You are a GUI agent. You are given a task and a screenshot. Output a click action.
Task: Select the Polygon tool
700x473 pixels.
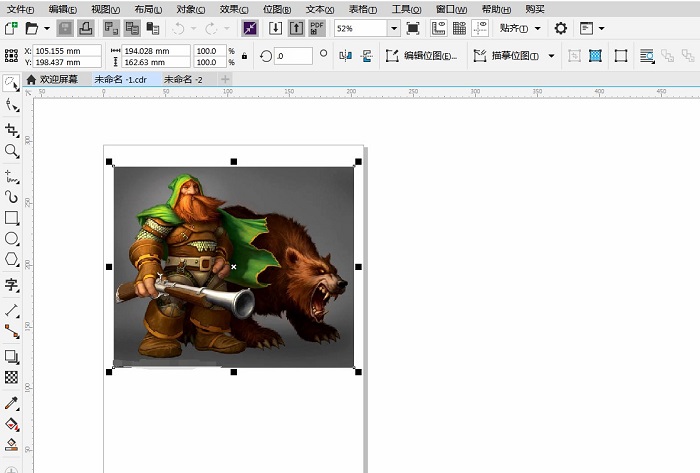[12, 260]
